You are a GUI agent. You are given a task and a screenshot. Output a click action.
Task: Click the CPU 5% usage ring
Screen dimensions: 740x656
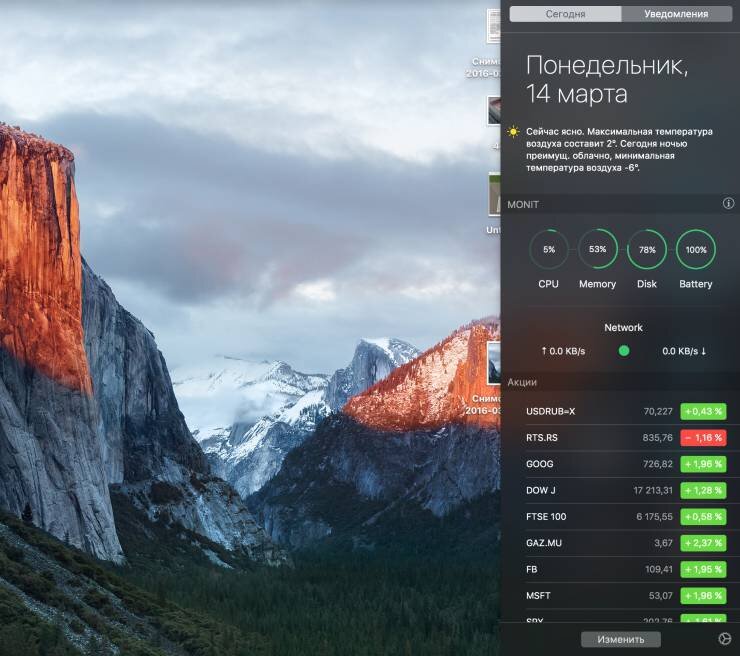click(x=548, y=249)
